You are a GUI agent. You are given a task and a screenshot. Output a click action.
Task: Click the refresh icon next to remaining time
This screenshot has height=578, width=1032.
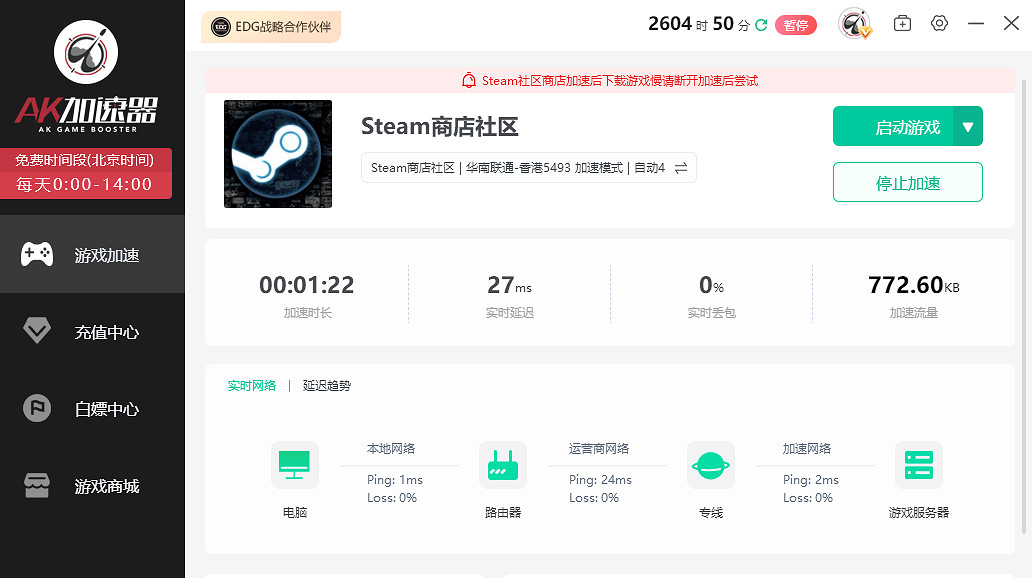[x=761, y=22]
